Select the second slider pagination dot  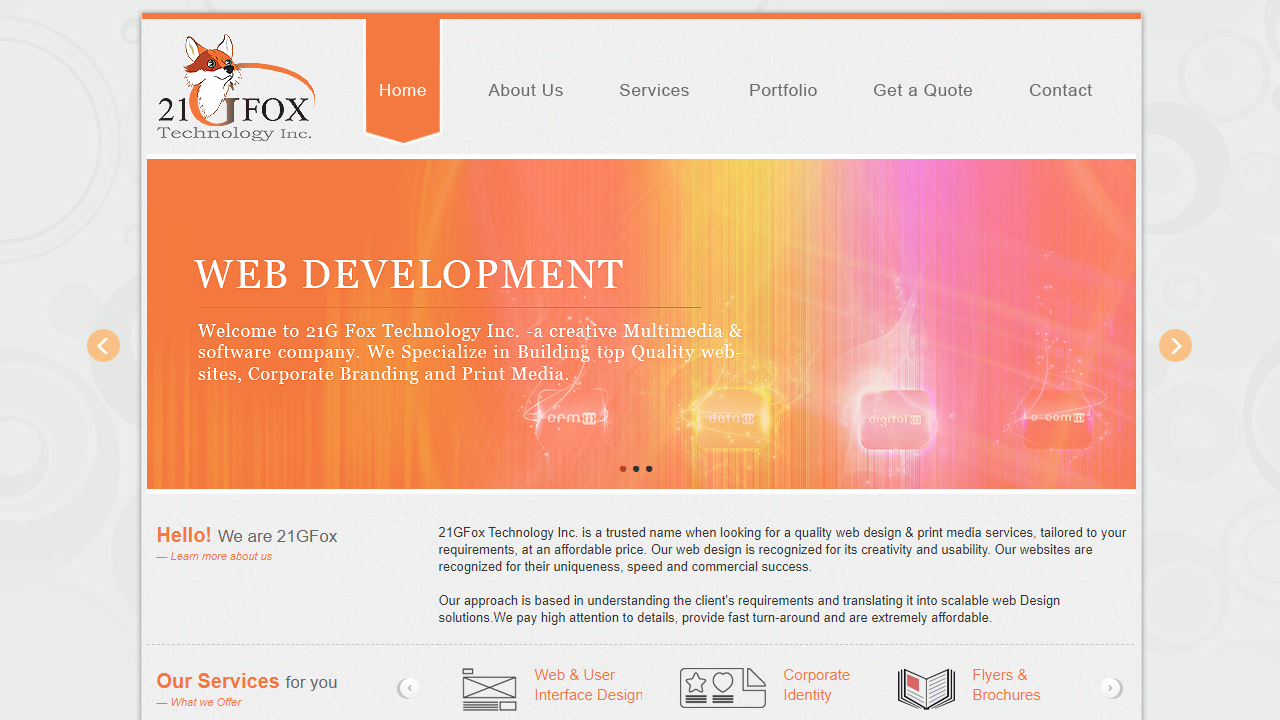[x=636, y=469]
